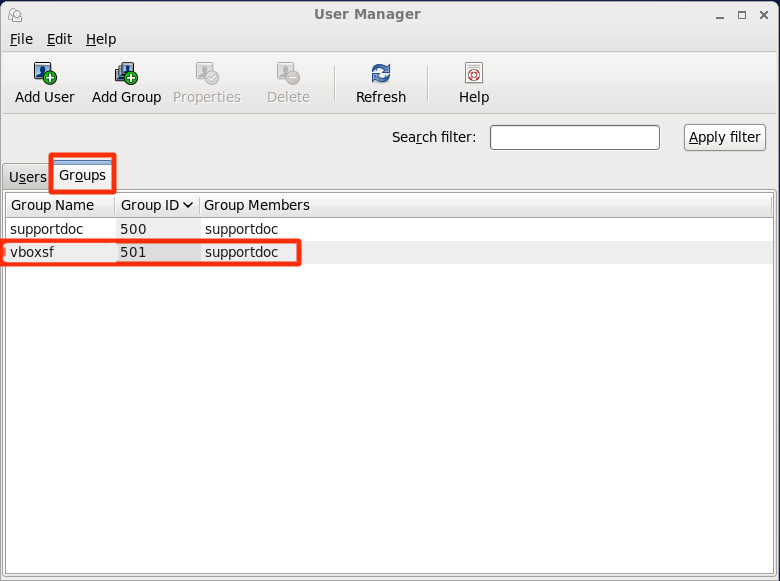Select the Groups tab
780x581 pixels.
(83, 175)
